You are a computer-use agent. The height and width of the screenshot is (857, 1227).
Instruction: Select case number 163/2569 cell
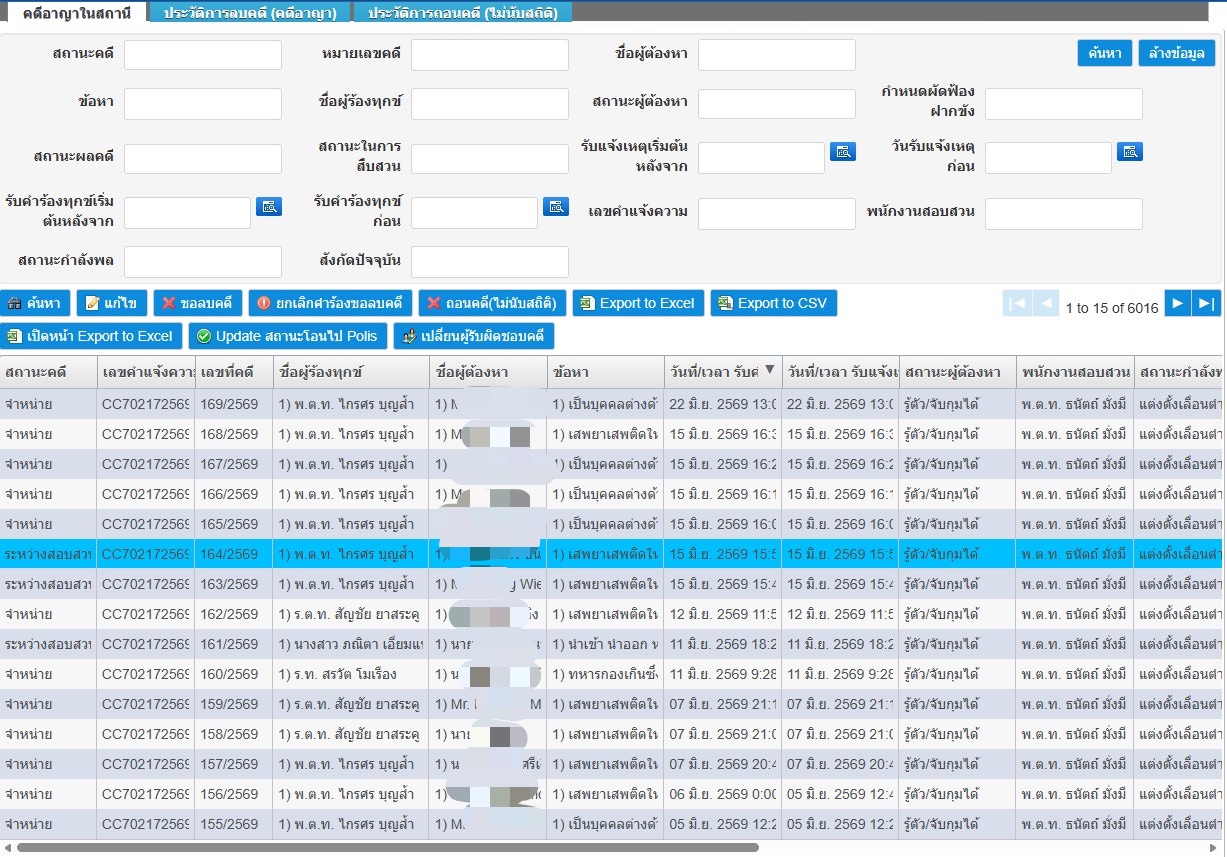pyautogui.click(x=234, y=584)
